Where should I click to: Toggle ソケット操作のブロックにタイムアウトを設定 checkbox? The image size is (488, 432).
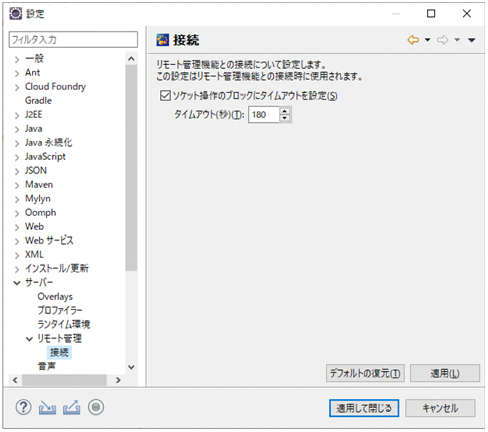pos(165,96)
